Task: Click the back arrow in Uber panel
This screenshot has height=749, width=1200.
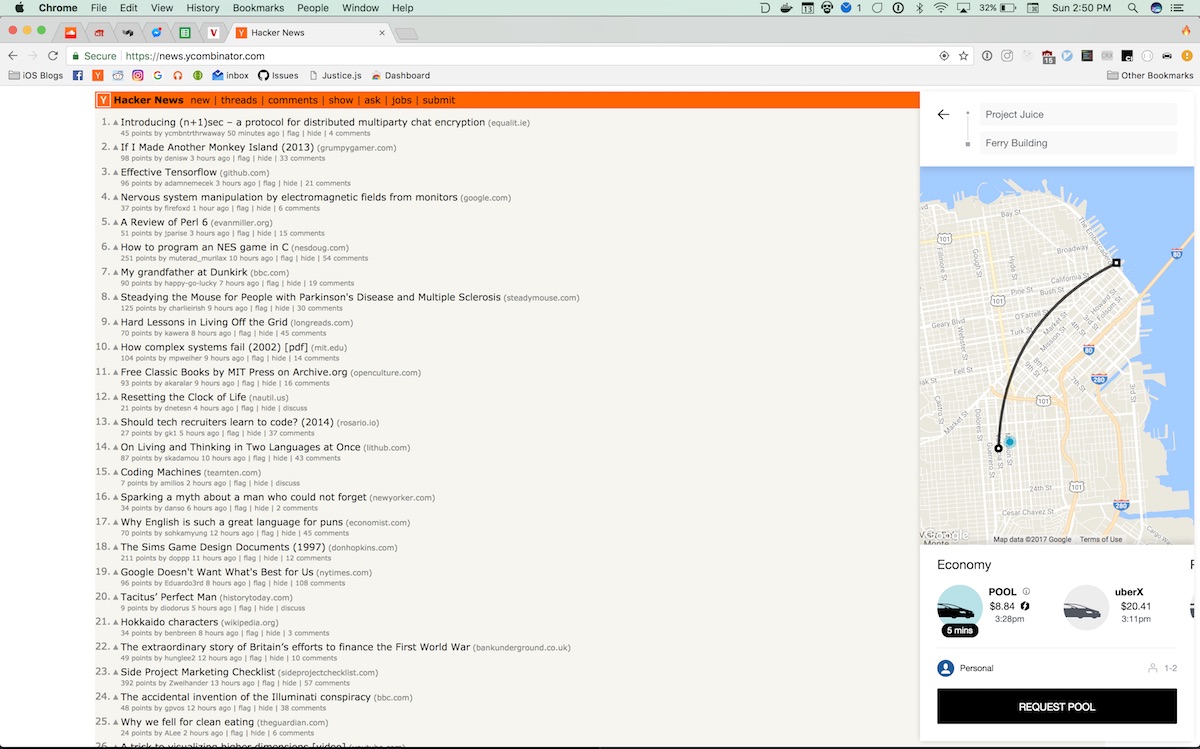Action: (x=943, y=115)
